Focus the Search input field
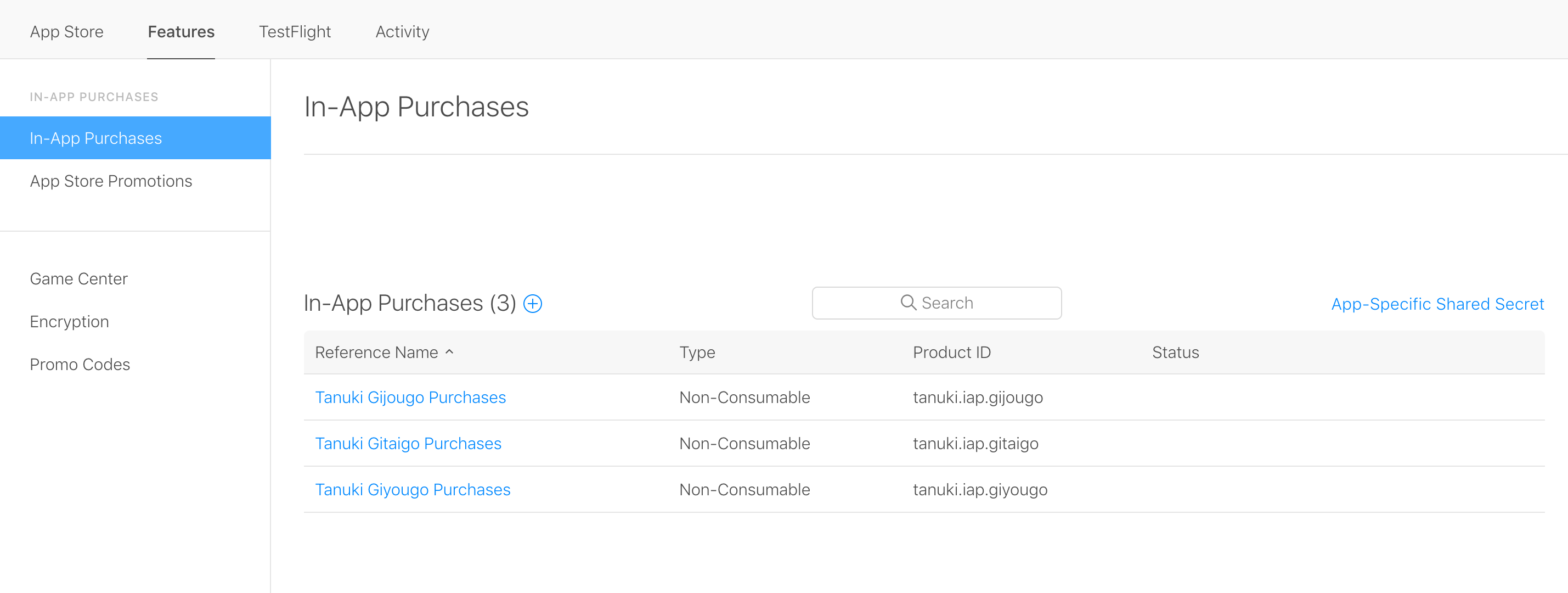Viewport: 1568px width, 593px height. (937, 303)
